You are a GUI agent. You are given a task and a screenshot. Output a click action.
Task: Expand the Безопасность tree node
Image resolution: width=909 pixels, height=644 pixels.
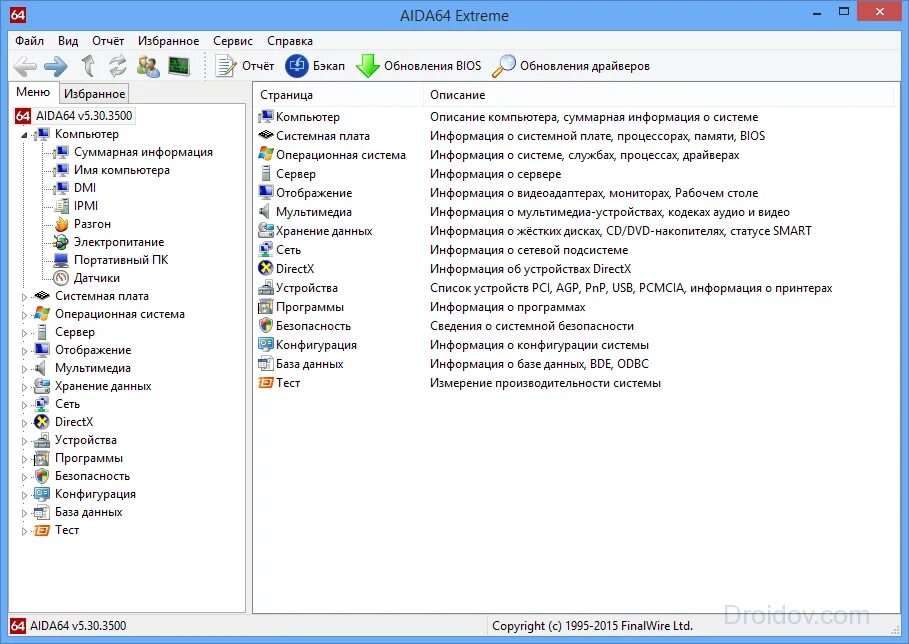24,476
